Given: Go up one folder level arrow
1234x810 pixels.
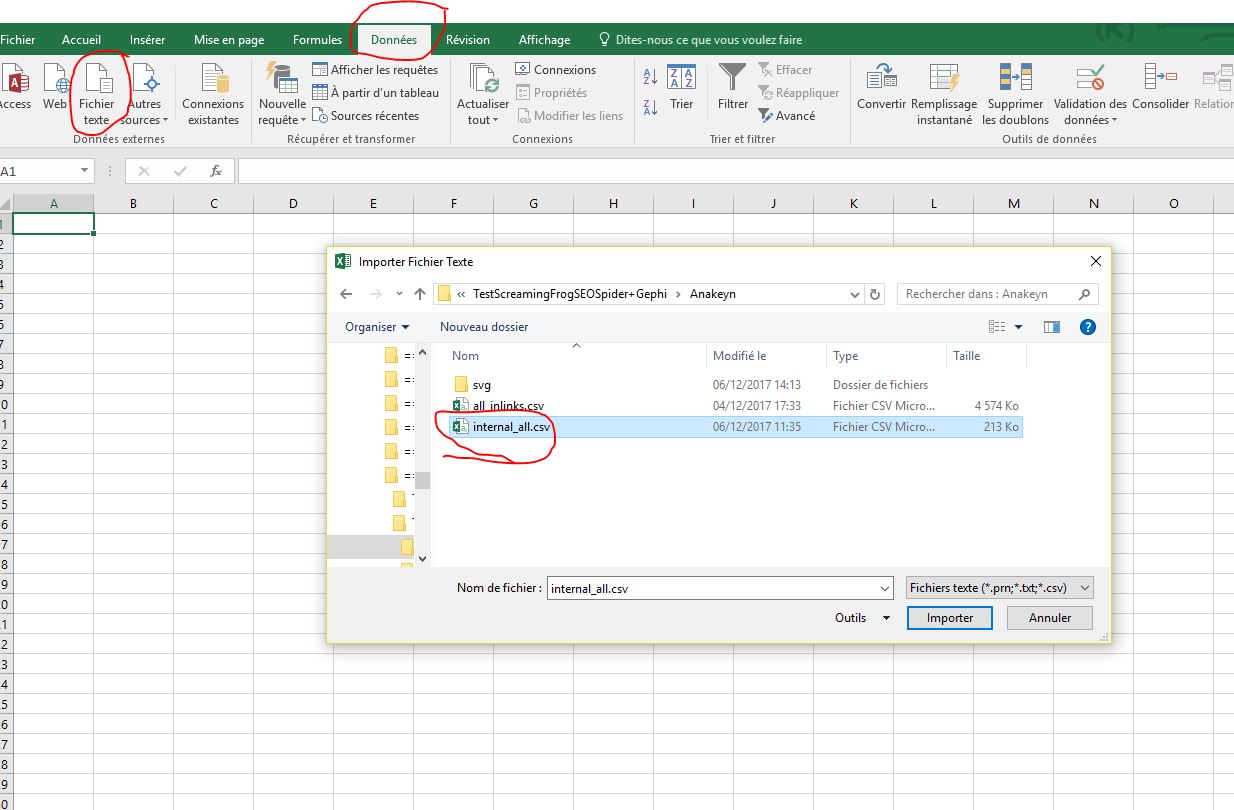Looking at the screenshot, I should point(420,294).
